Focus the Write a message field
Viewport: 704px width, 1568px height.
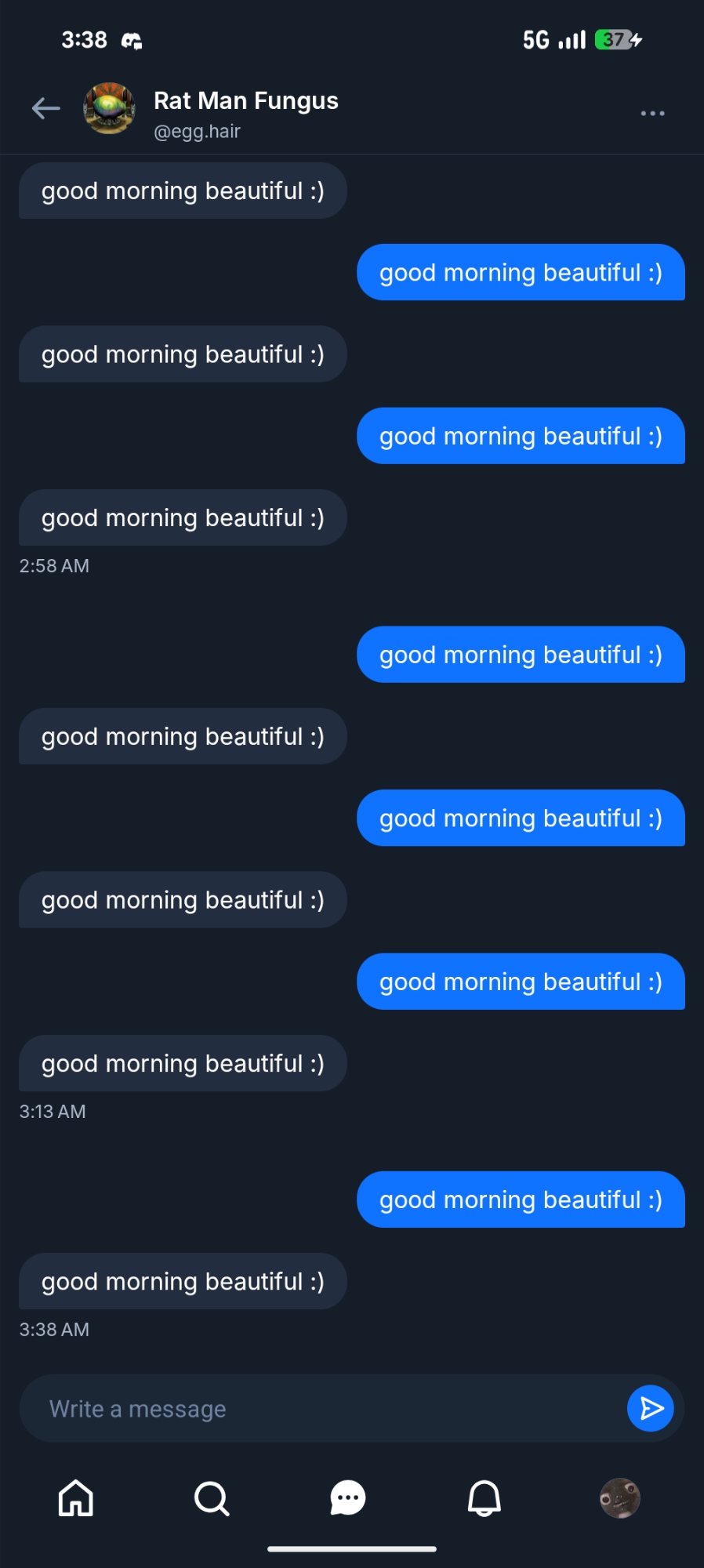321,1409
